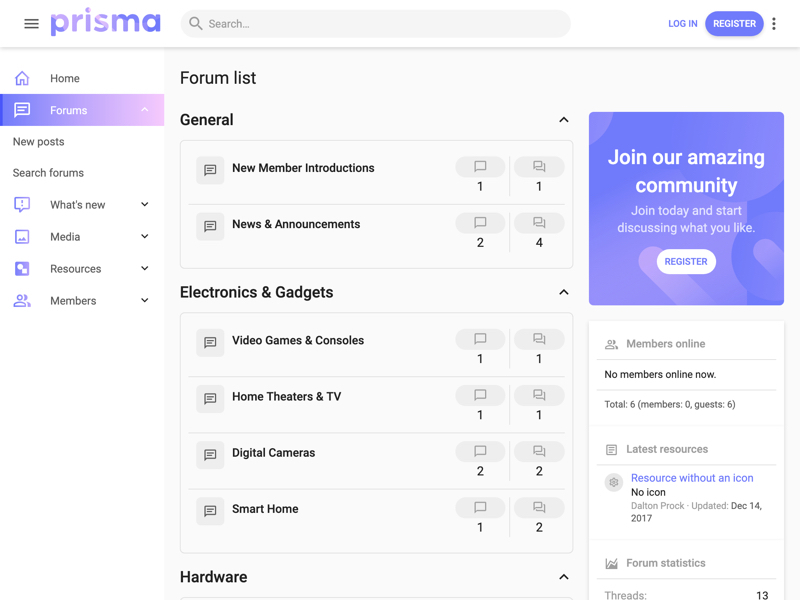Click the REGISTER button in the header

click(x=734, y=23)
